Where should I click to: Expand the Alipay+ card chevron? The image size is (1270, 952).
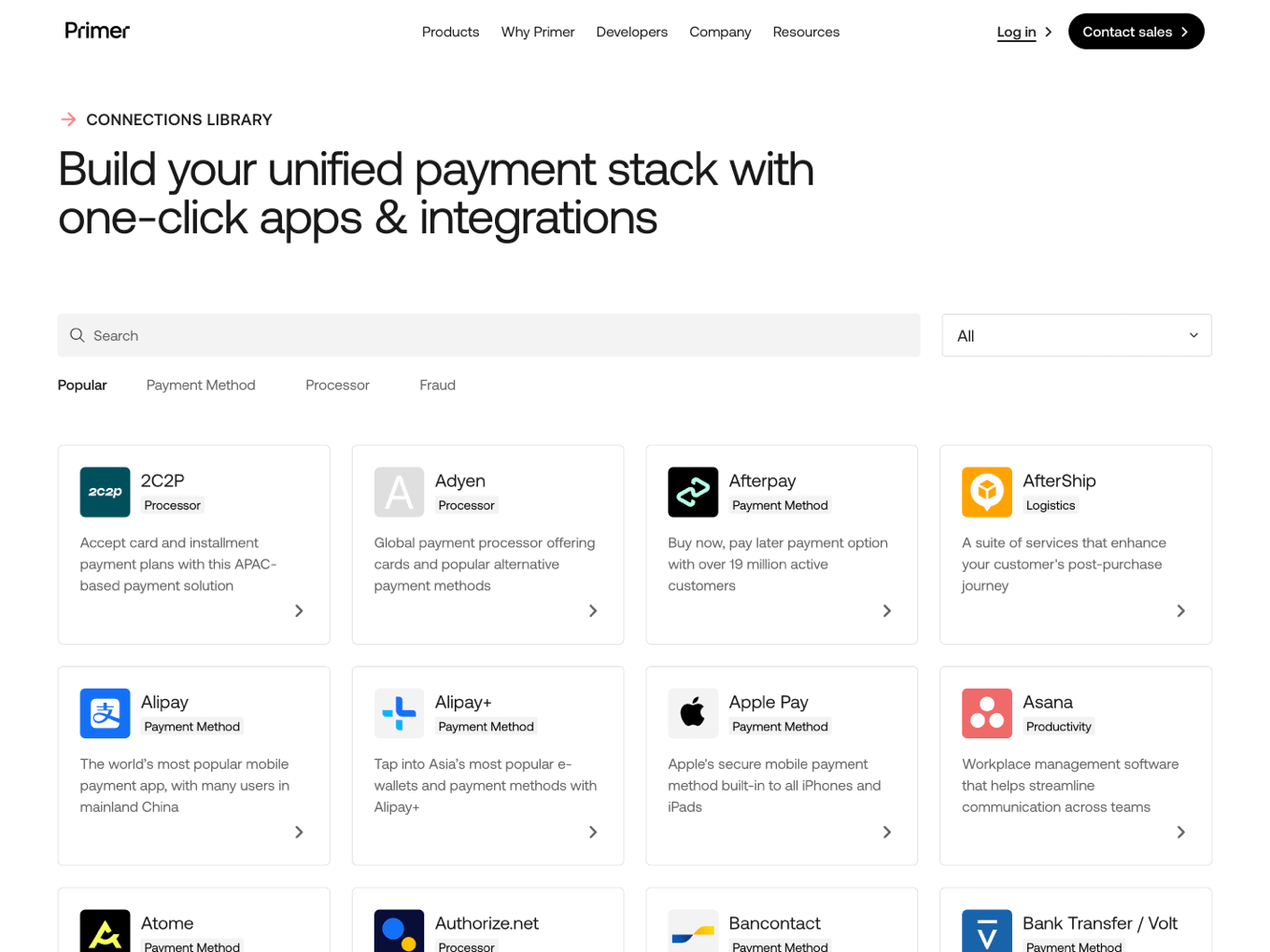coord(592,832)
